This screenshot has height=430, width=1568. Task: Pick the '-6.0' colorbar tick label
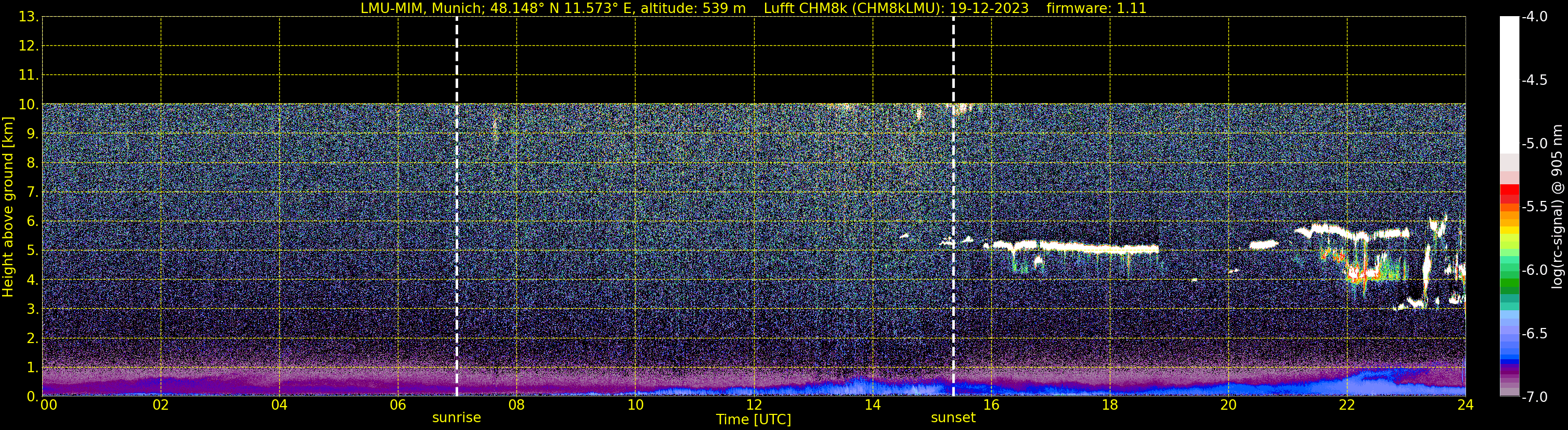[1535, 270]
